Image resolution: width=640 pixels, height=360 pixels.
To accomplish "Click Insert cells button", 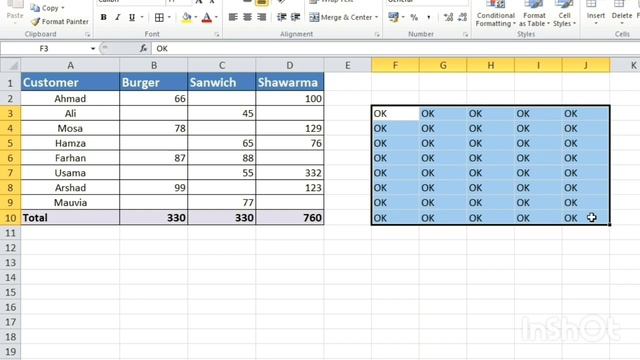I will (x=596, y=12).
